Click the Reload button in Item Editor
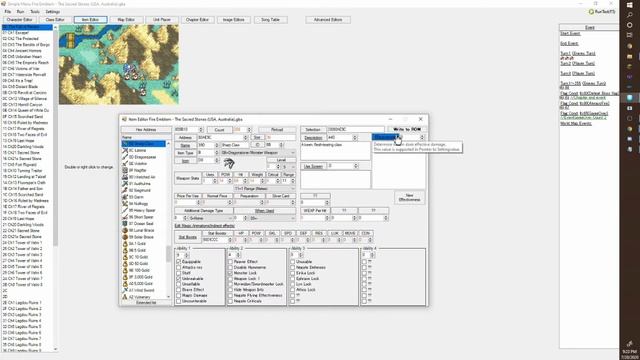 [x=277, y=129]
